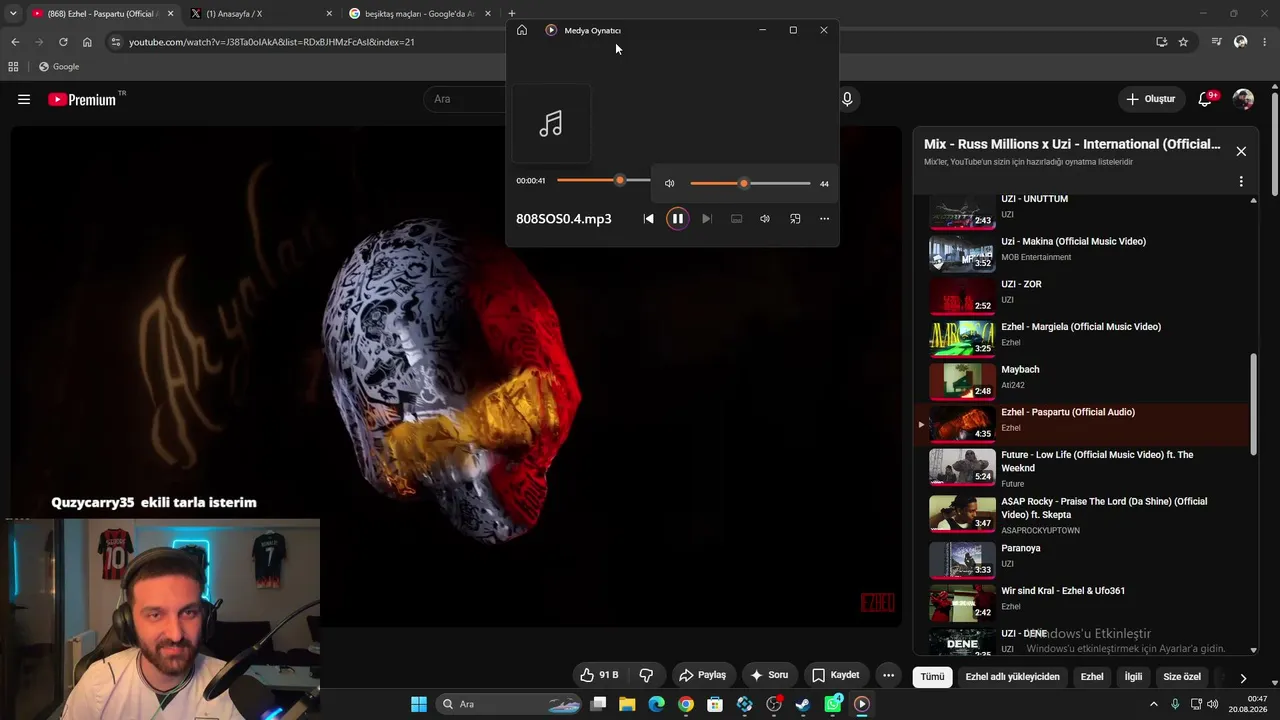Image resolution: width=1280 pixels, height=720 pixels.
Task: Click the Media Player seek bar
Action: pyautogui.click(x=603, y=180)
